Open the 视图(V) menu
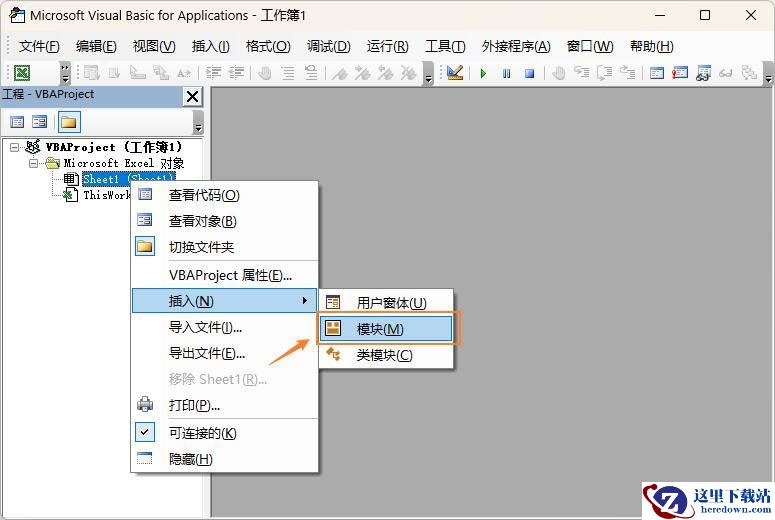Viewport: 775px width, 520px height. click(x=154, y=46)
